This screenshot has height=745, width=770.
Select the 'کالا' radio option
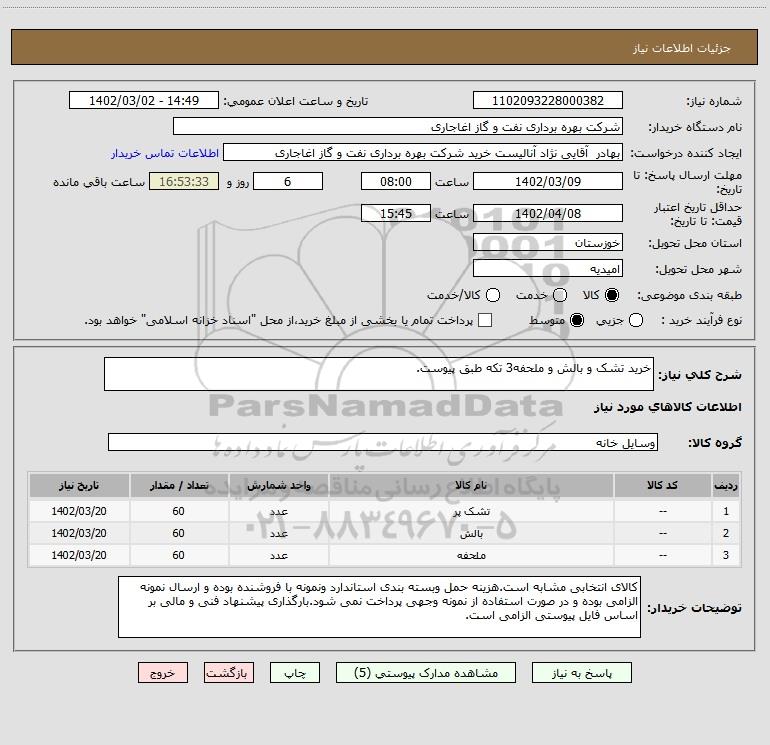click(x=612, y=295)
